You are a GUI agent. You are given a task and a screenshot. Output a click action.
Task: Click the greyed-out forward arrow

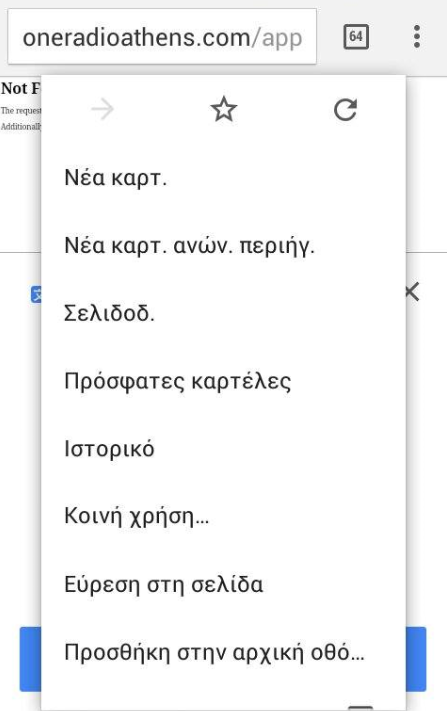[102, 109]
